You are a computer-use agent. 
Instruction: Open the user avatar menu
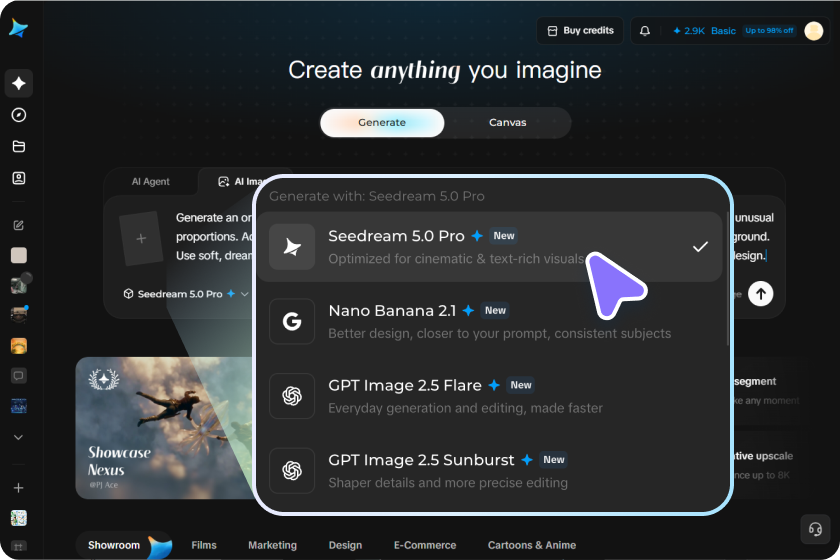pos(814,31)
